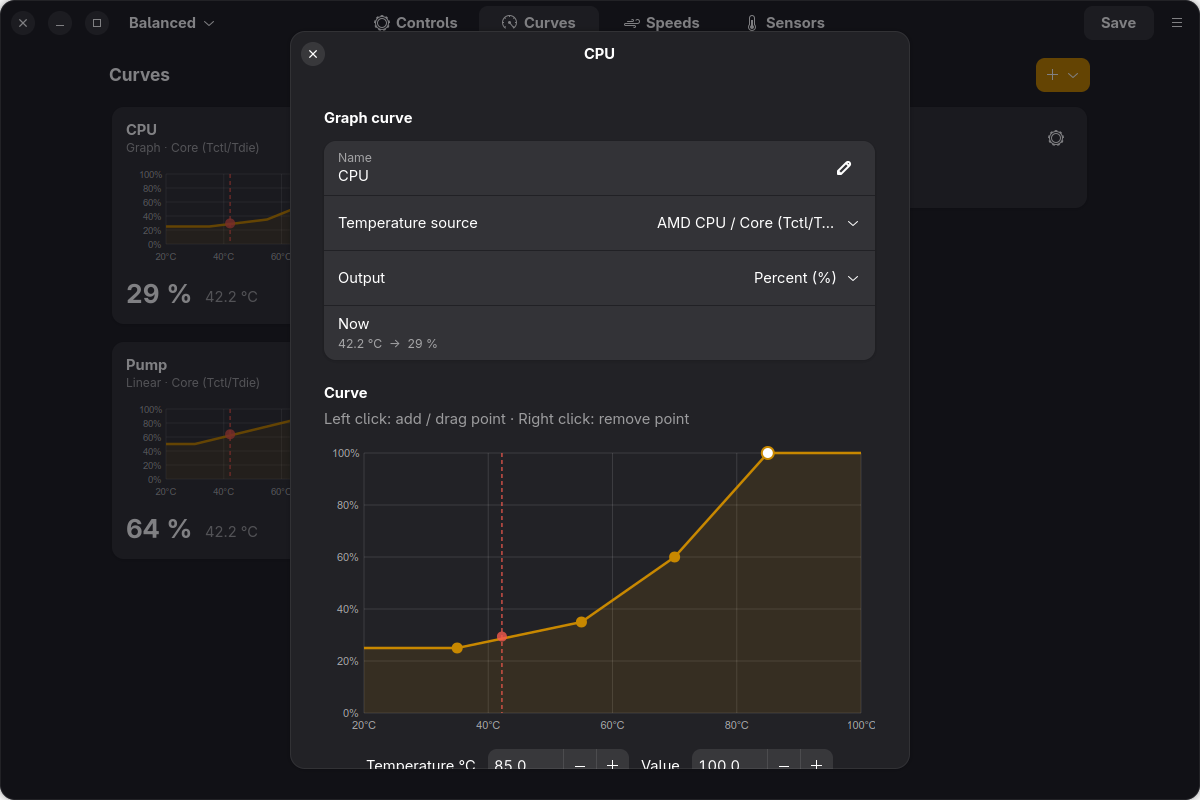Click the 'Graph · Core (Tctl/Tdie)' CPU subtitle
1200x800 pixels.
pyautogui.click(x=193, y=148)
